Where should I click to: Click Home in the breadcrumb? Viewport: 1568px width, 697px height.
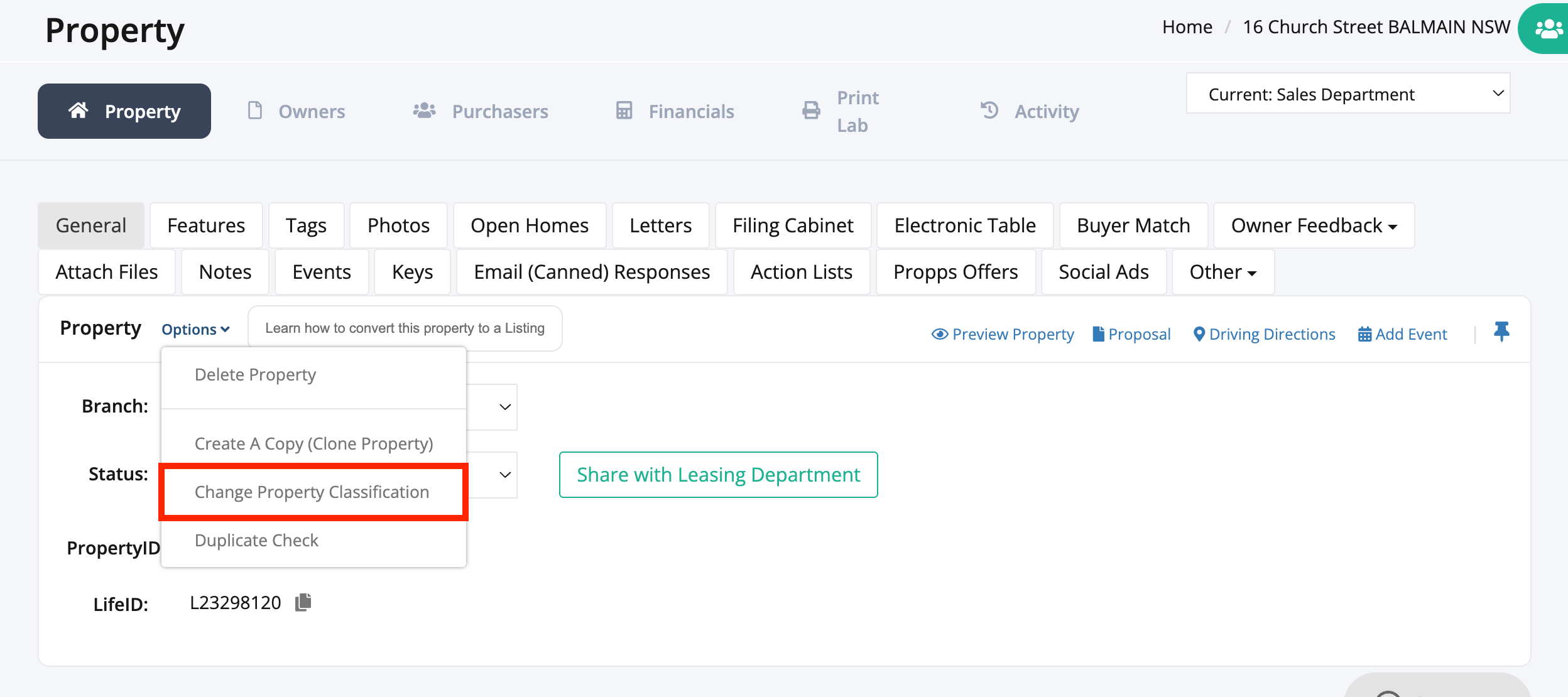pos(1187,26)
